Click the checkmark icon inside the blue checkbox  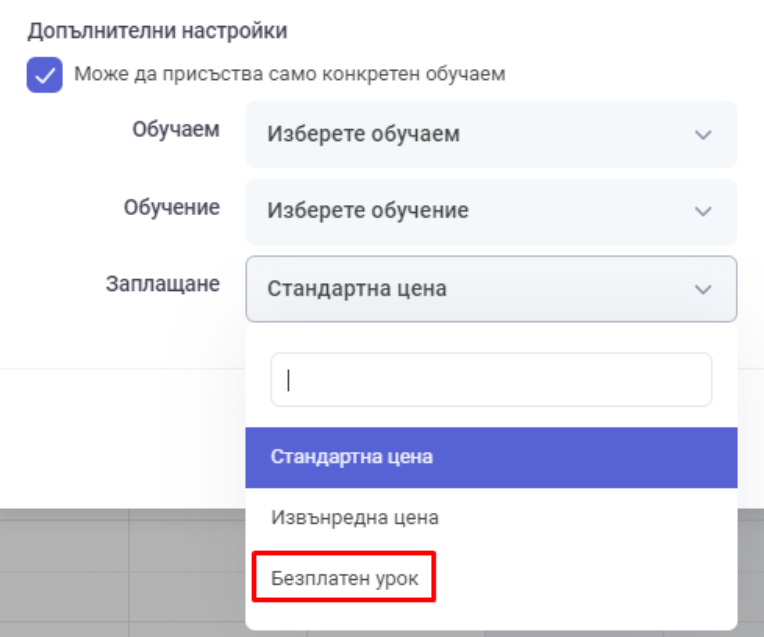pyautogui.click(x=44, y=76)
